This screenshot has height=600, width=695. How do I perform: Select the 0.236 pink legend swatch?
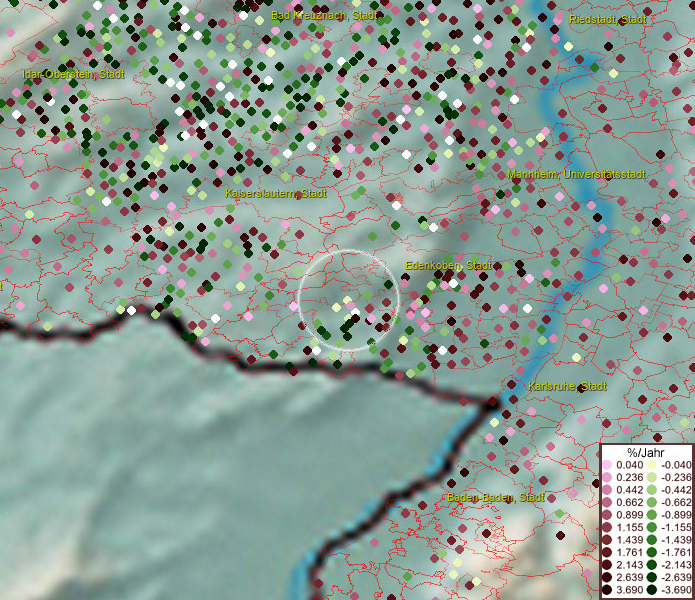607,477
